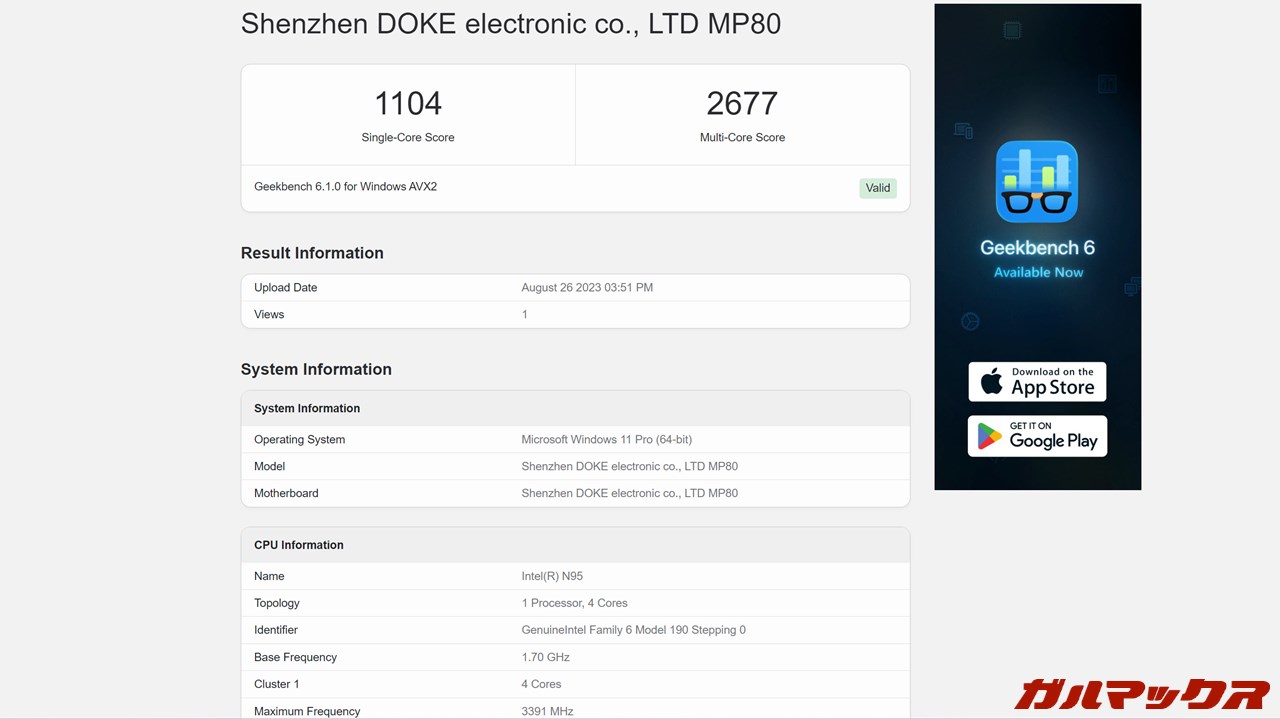
Task: Click the page title heading at top
Action: [510, 24]
